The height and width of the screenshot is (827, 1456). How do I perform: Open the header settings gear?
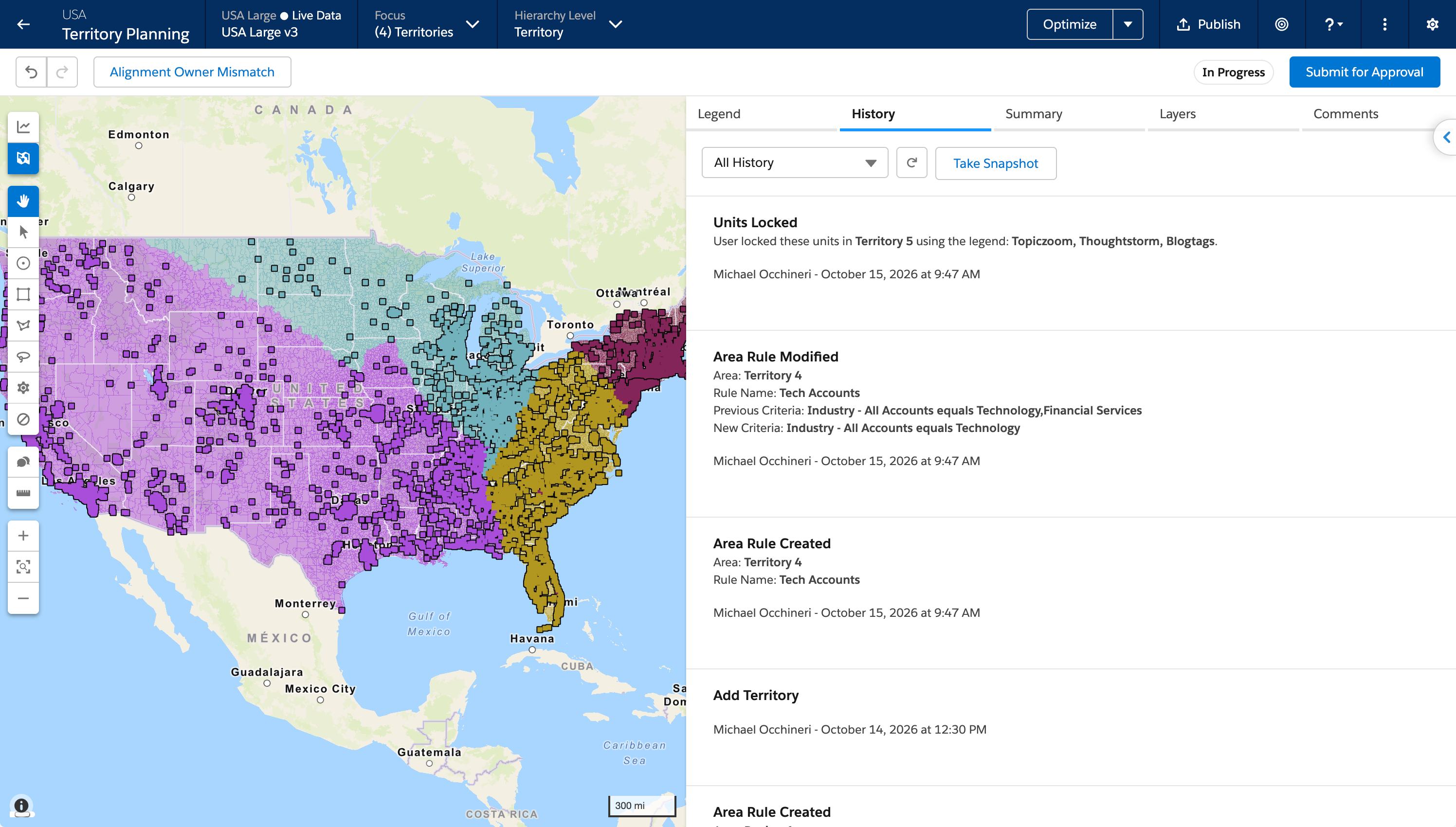pyautogui.click(x=1432, y=24)
